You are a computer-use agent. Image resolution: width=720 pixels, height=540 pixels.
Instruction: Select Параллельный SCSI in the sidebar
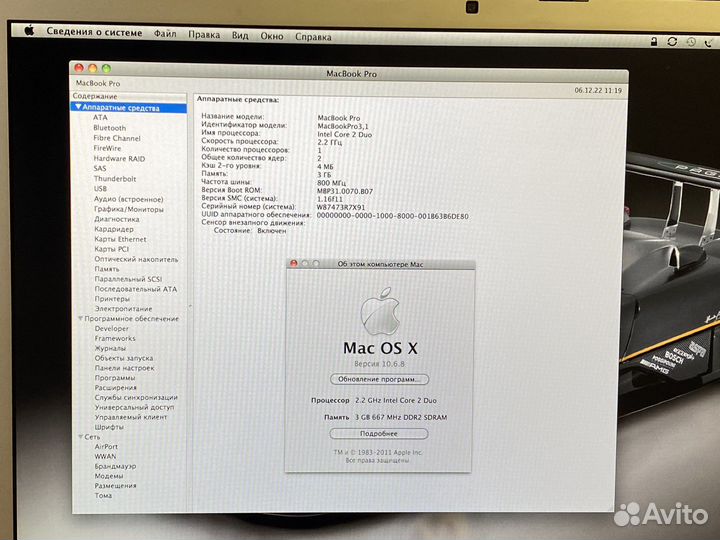click(x=128, y=279)
